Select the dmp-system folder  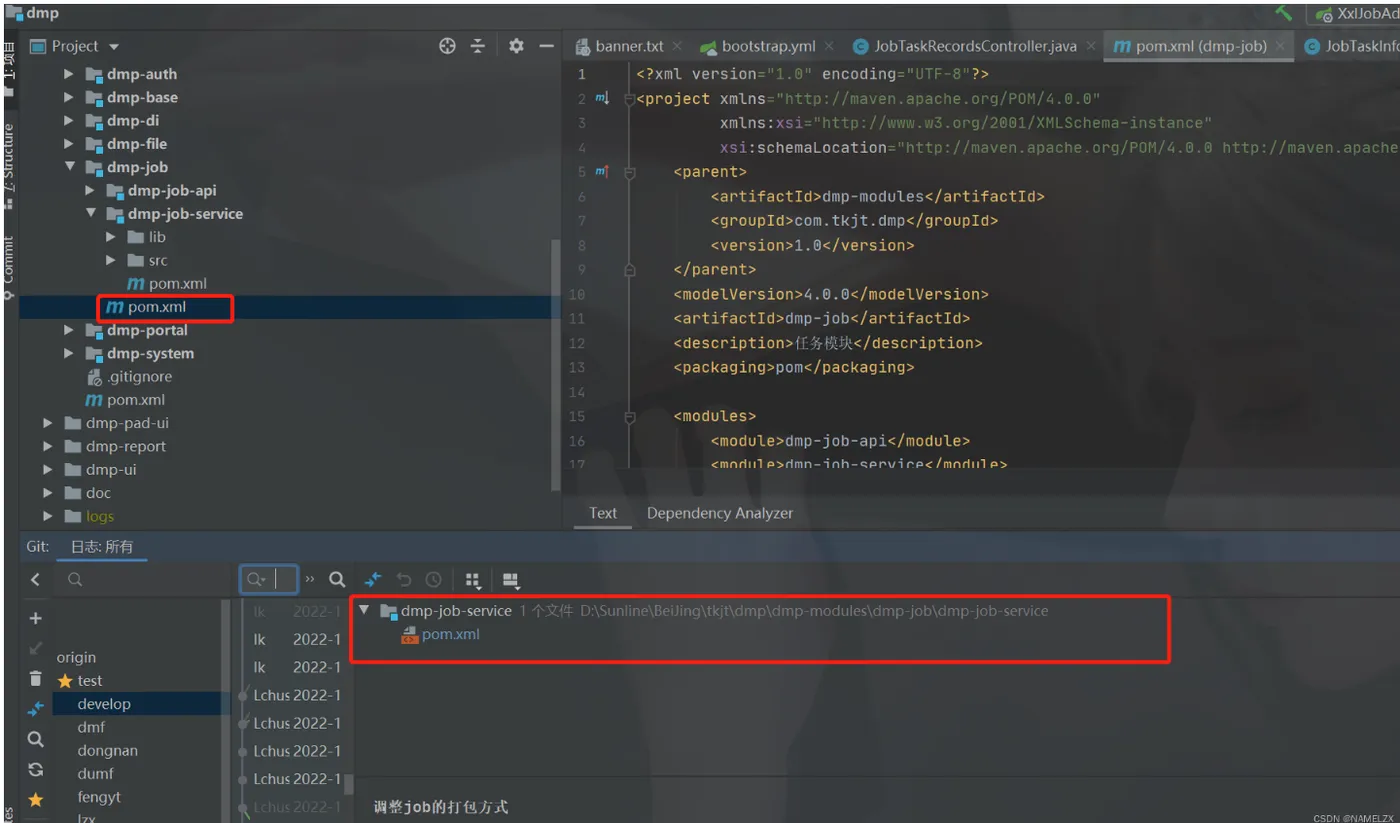click(x=139, y=353)
